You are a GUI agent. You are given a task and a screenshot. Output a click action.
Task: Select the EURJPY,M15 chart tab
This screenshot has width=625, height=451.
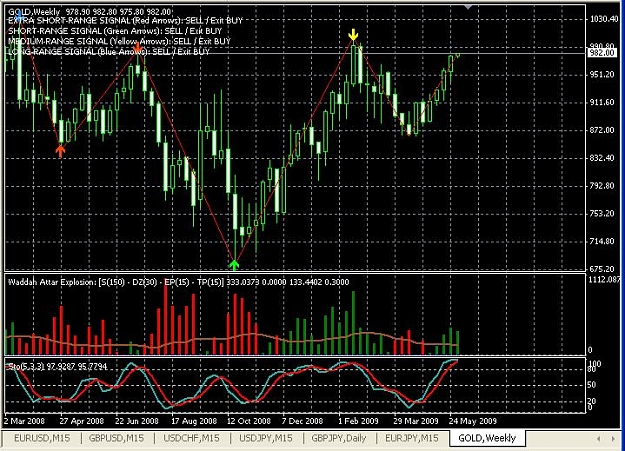(411, 438)
